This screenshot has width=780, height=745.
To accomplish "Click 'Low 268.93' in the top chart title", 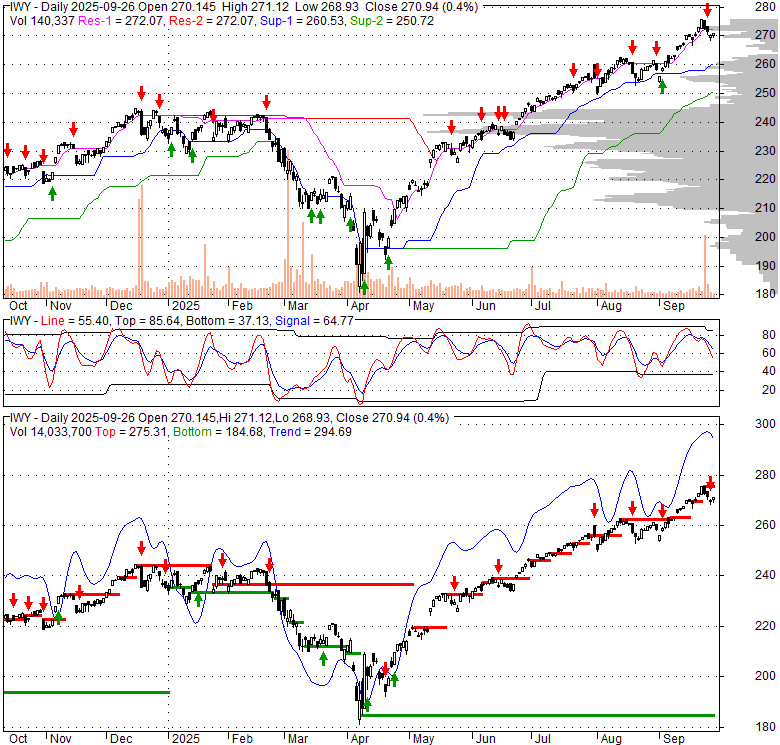I will click(326, 7).
